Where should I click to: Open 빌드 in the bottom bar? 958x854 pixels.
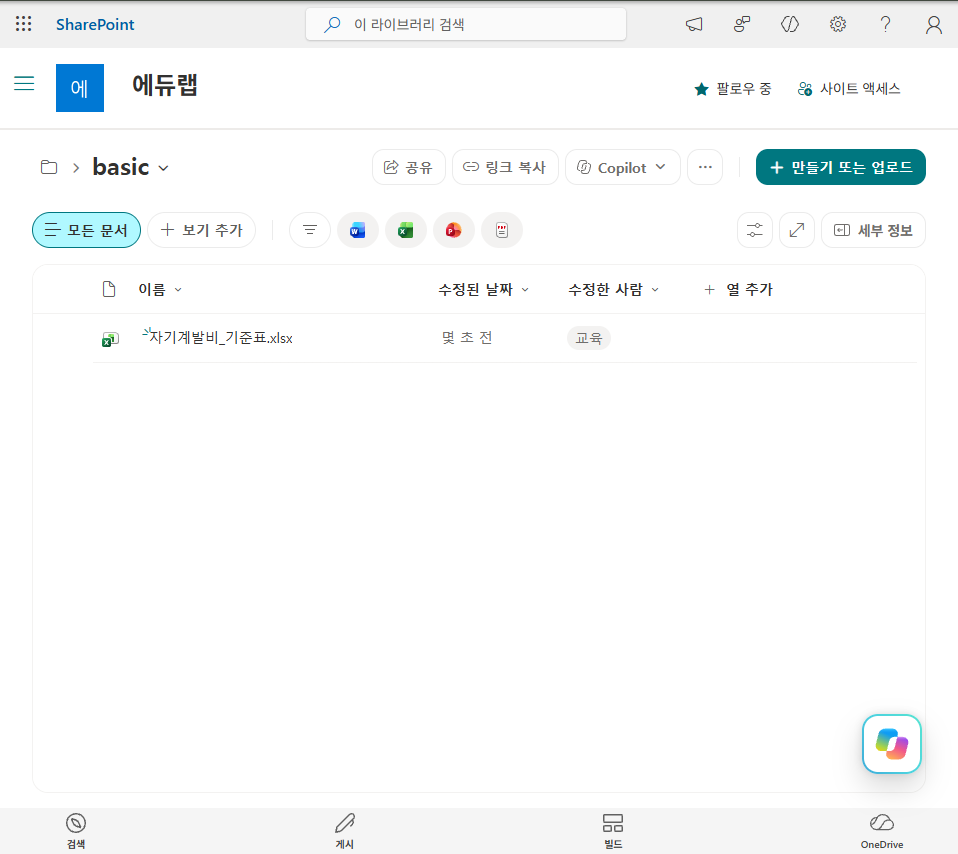(613, 831)
